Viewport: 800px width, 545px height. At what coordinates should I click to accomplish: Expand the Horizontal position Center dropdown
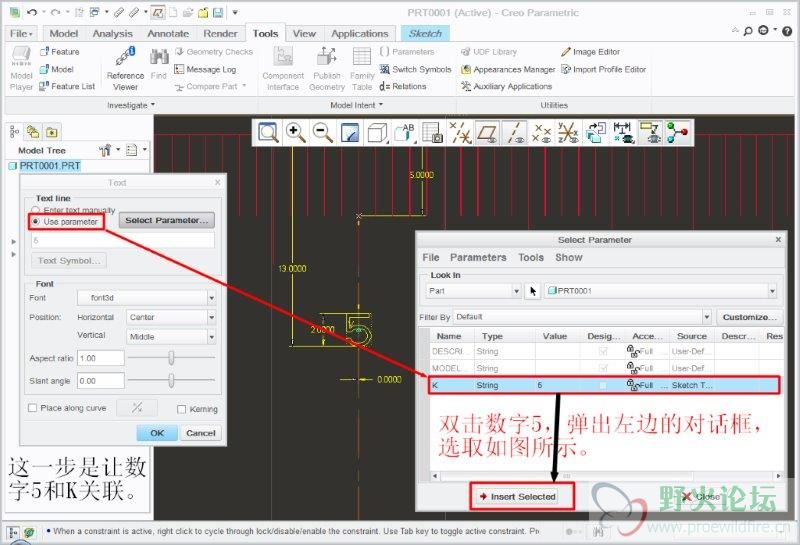pyautogui.click(x=170, y=317)
